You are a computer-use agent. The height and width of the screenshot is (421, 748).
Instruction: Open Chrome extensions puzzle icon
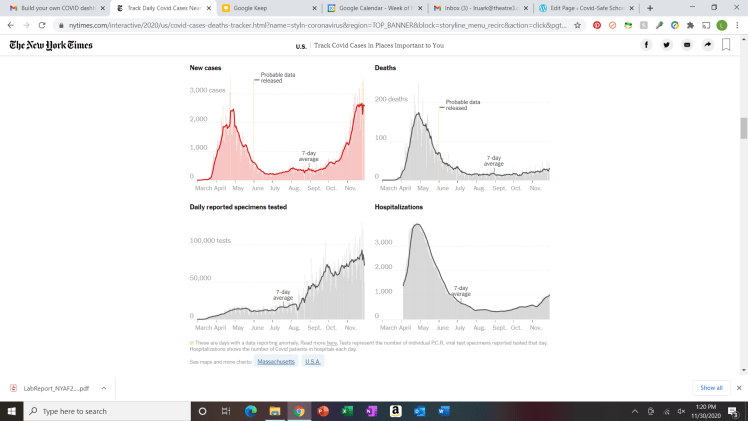690,25
